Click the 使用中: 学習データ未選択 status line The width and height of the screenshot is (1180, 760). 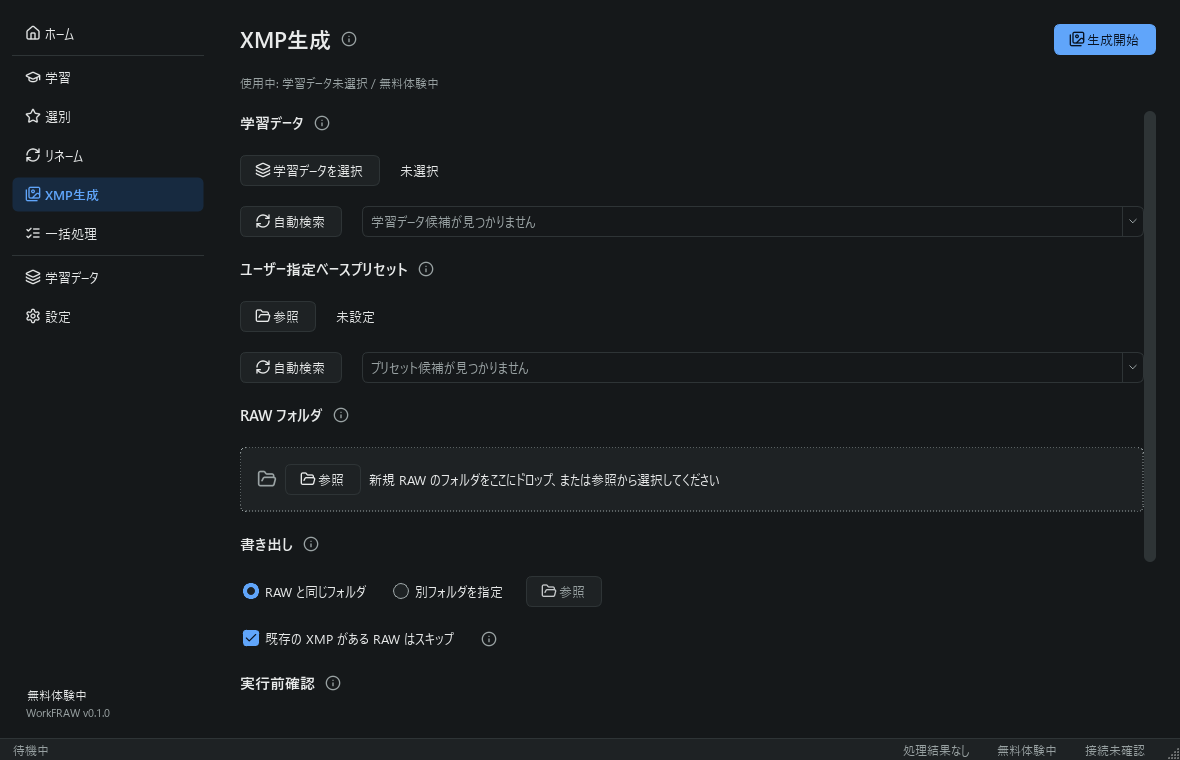[x=339, y=84]
